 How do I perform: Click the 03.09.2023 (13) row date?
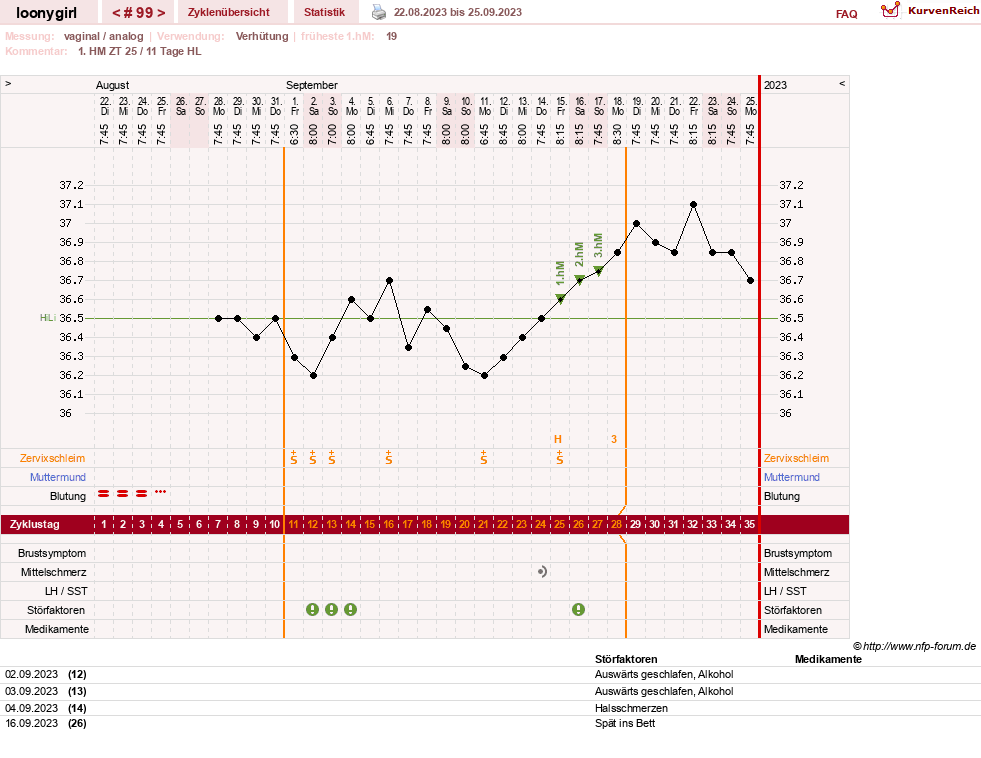46,691
